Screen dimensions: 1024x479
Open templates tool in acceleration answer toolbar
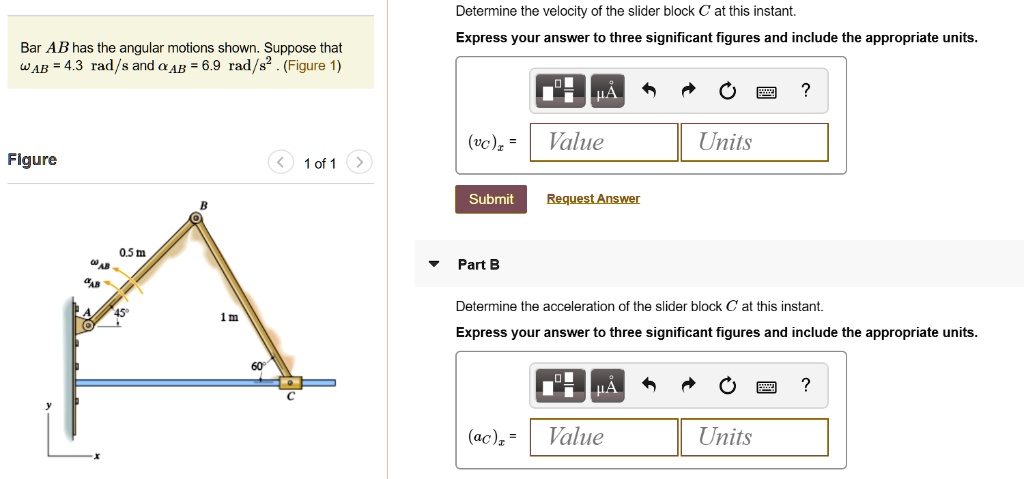tap(562, 386)
